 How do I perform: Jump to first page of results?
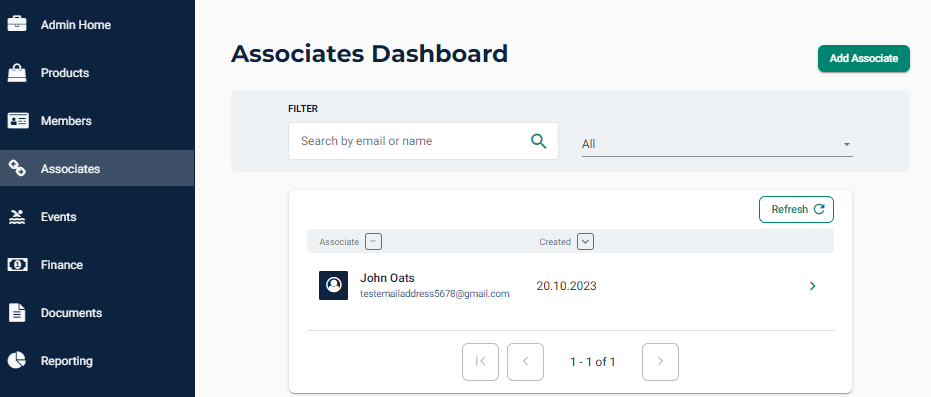480,361
